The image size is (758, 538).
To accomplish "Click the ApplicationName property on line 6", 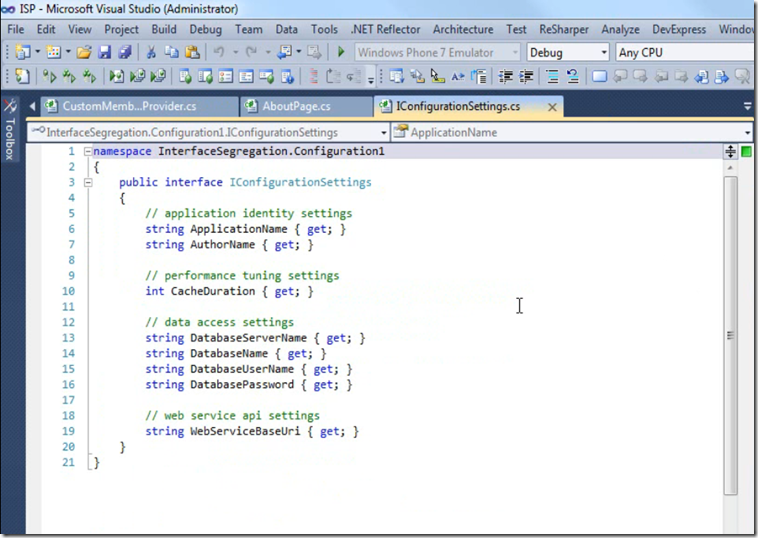I will (238, 229).
